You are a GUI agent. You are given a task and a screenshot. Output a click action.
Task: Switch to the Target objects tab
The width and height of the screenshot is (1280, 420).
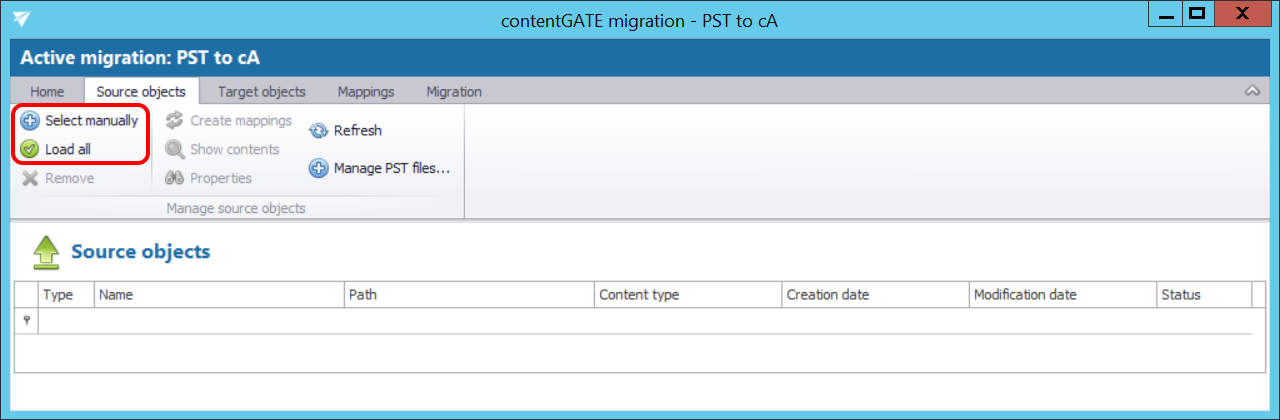click(261, 92)
